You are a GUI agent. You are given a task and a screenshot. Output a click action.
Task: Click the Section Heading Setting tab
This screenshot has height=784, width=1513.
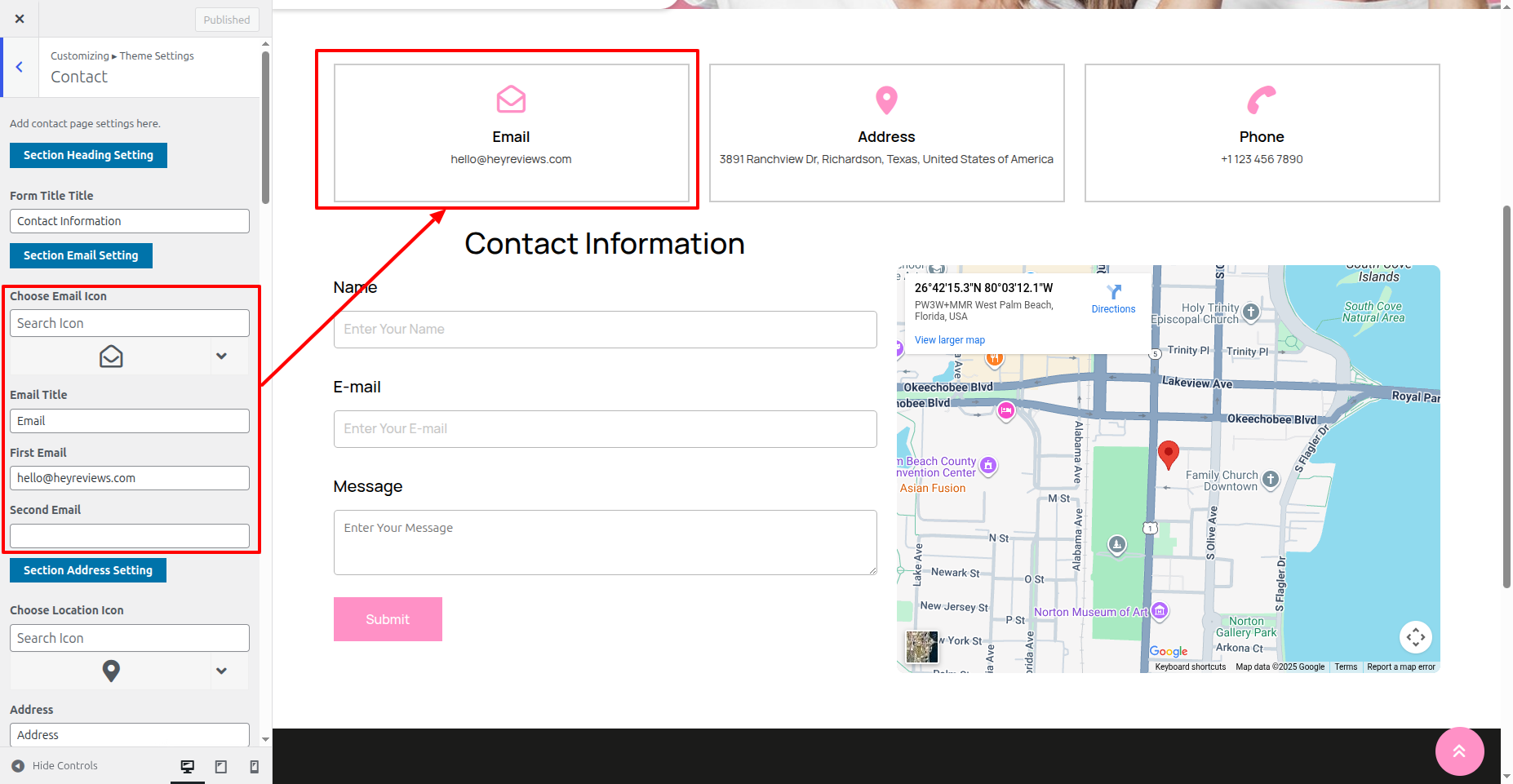(88, 155)
